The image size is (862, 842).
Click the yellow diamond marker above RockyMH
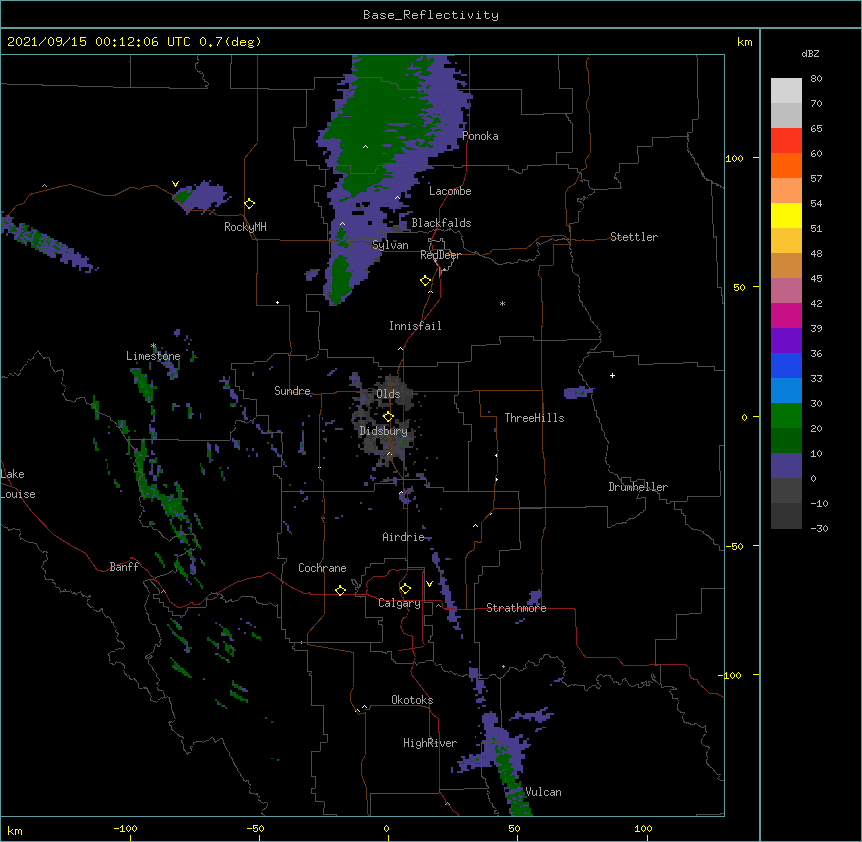[x=250, y=204]
